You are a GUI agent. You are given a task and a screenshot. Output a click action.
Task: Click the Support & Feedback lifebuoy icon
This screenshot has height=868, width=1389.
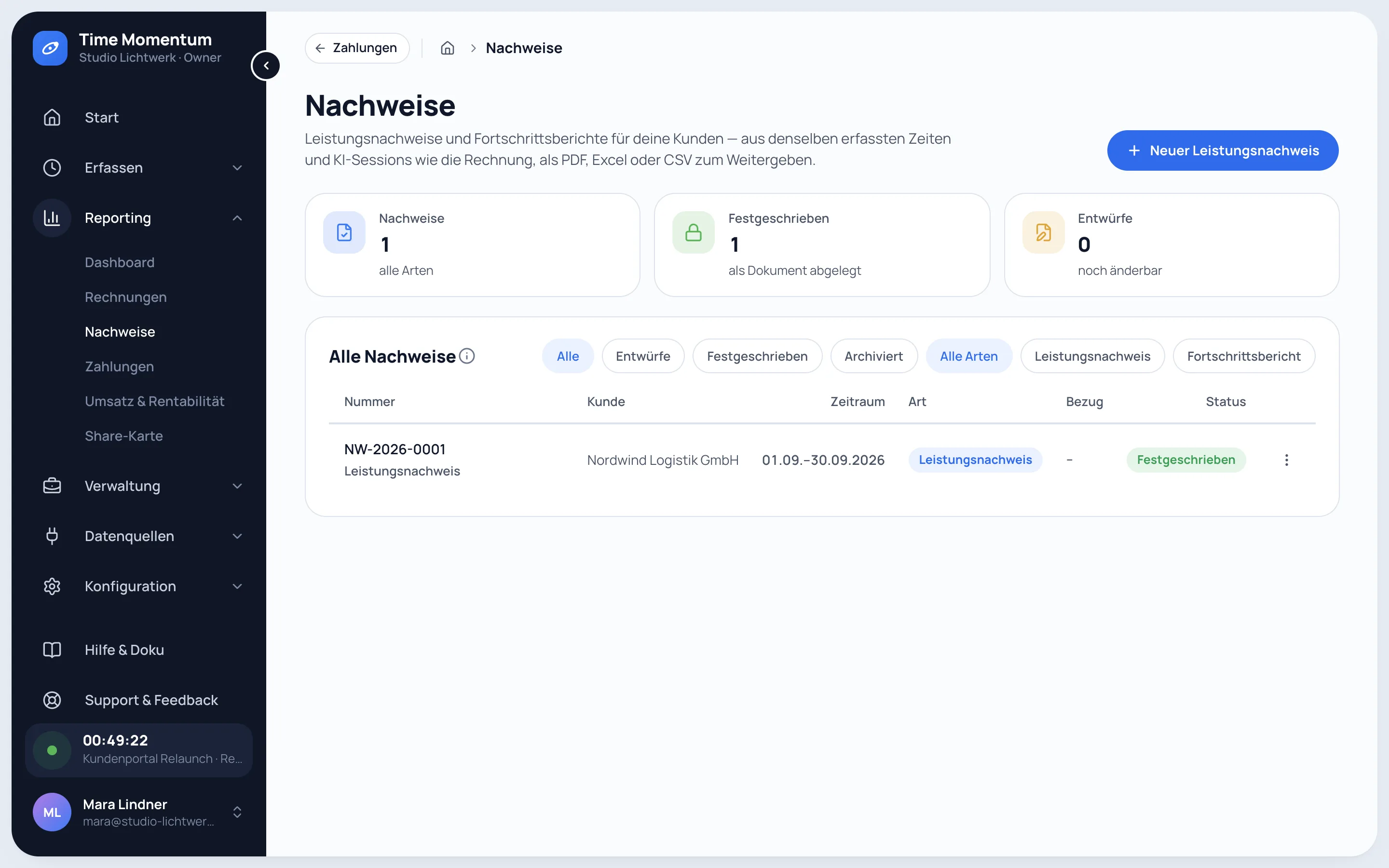(52, 700)
